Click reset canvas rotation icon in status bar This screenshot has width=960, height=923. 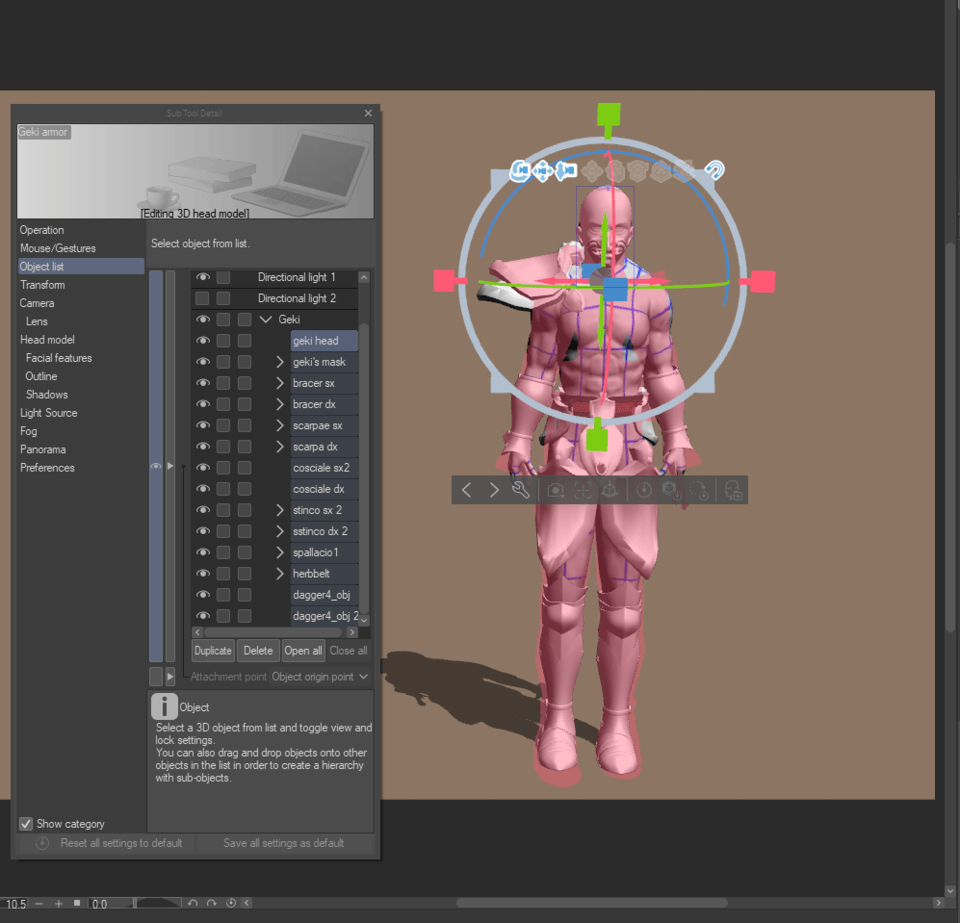click(231, 903)
